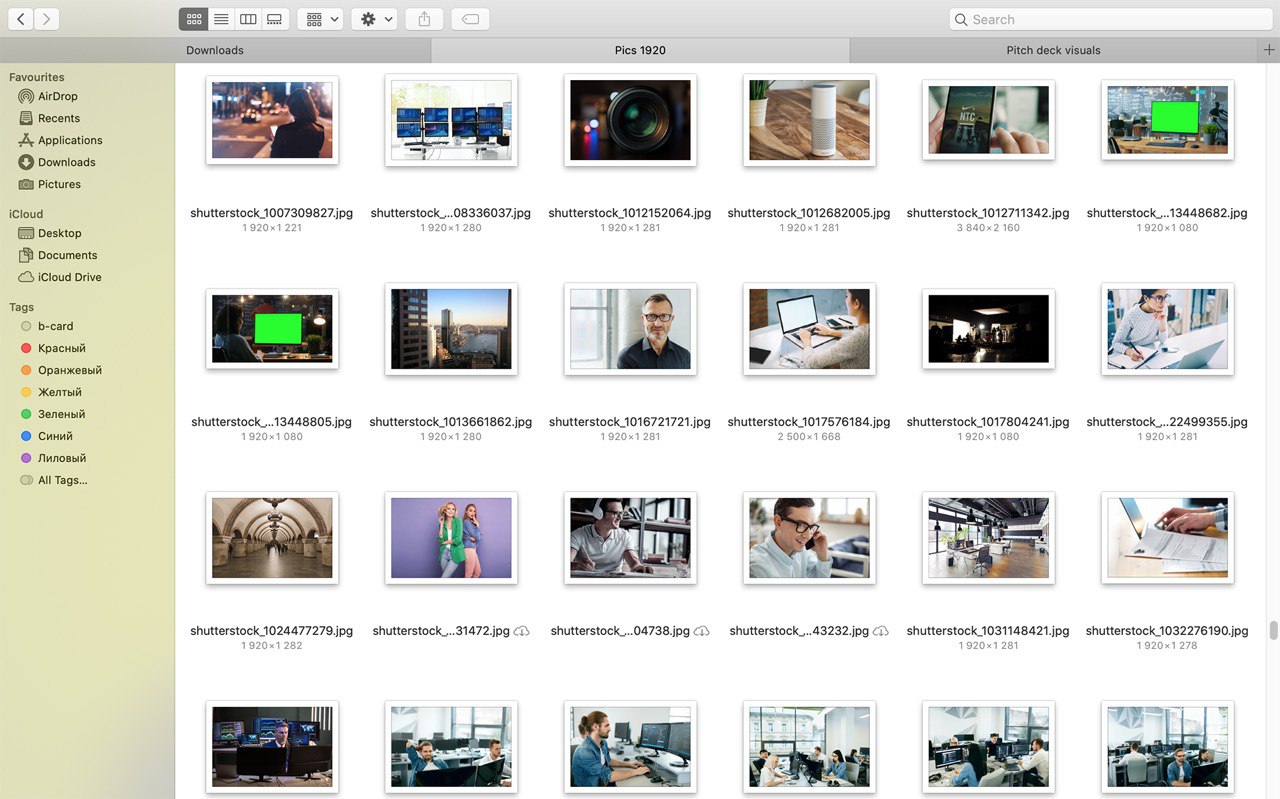Select icon view toggle button
Viewport: 1280px width, 799px height.
pos(194,19)
